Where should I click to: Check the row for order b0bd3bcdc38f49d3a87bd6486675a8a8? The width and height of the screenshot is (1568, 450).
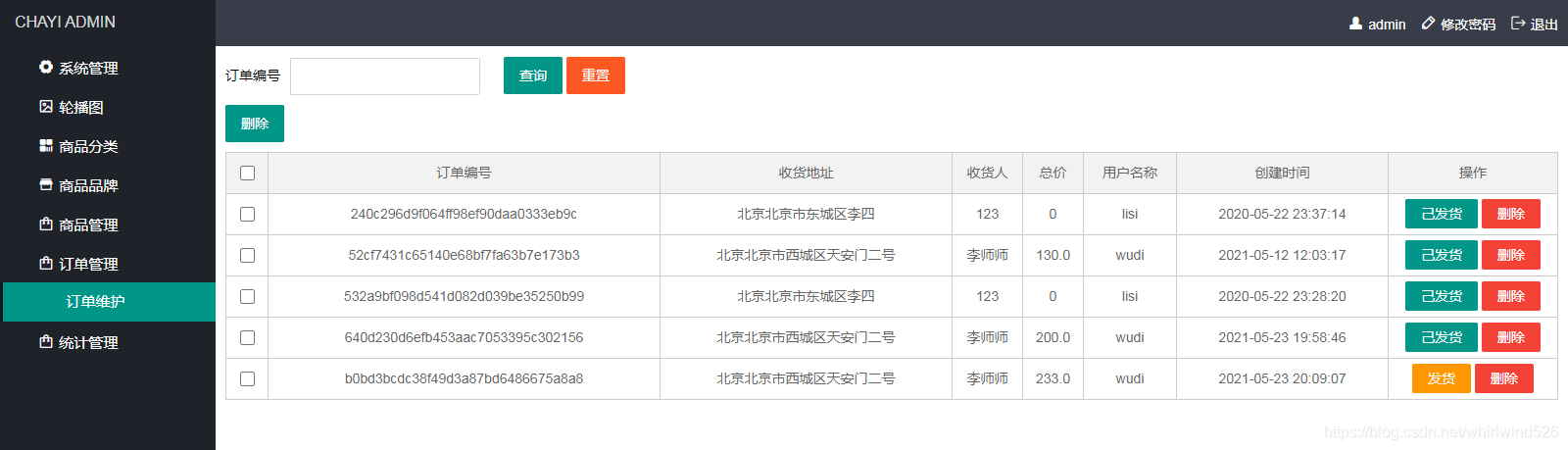pyautogui.click(x=247, y=378)
